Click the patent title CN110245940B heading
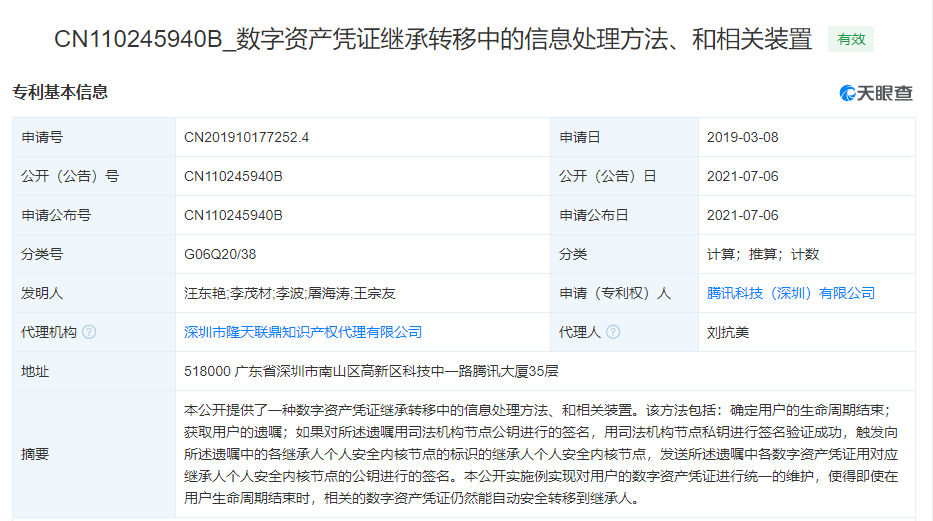The width and height of the screenshot is (933, 521). (433, 39)
